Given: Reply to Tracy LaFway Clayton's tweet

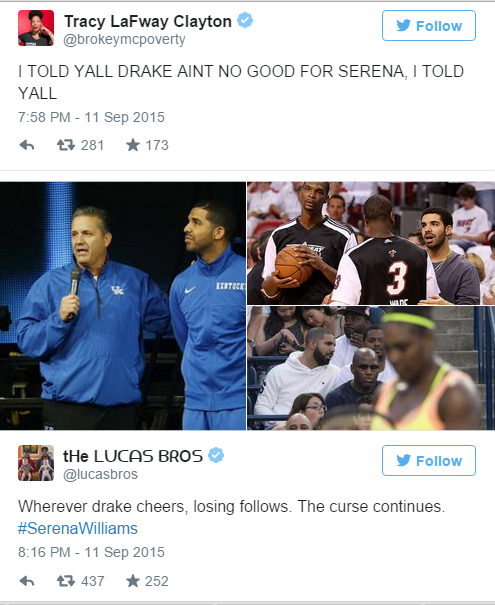Looking at the screenshot, I should pos(27,145).
